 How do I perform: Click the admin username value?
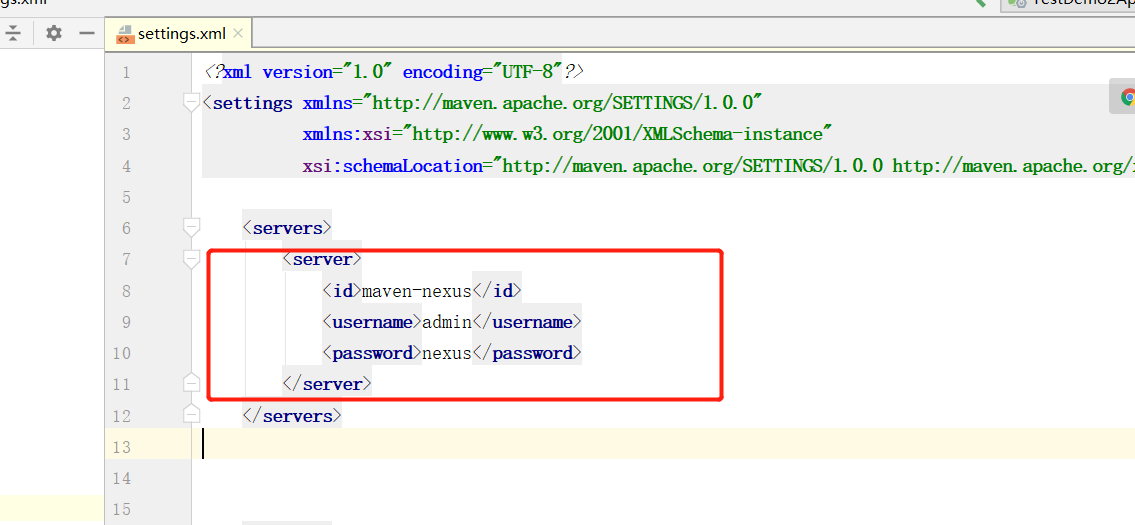pos(447,322)
